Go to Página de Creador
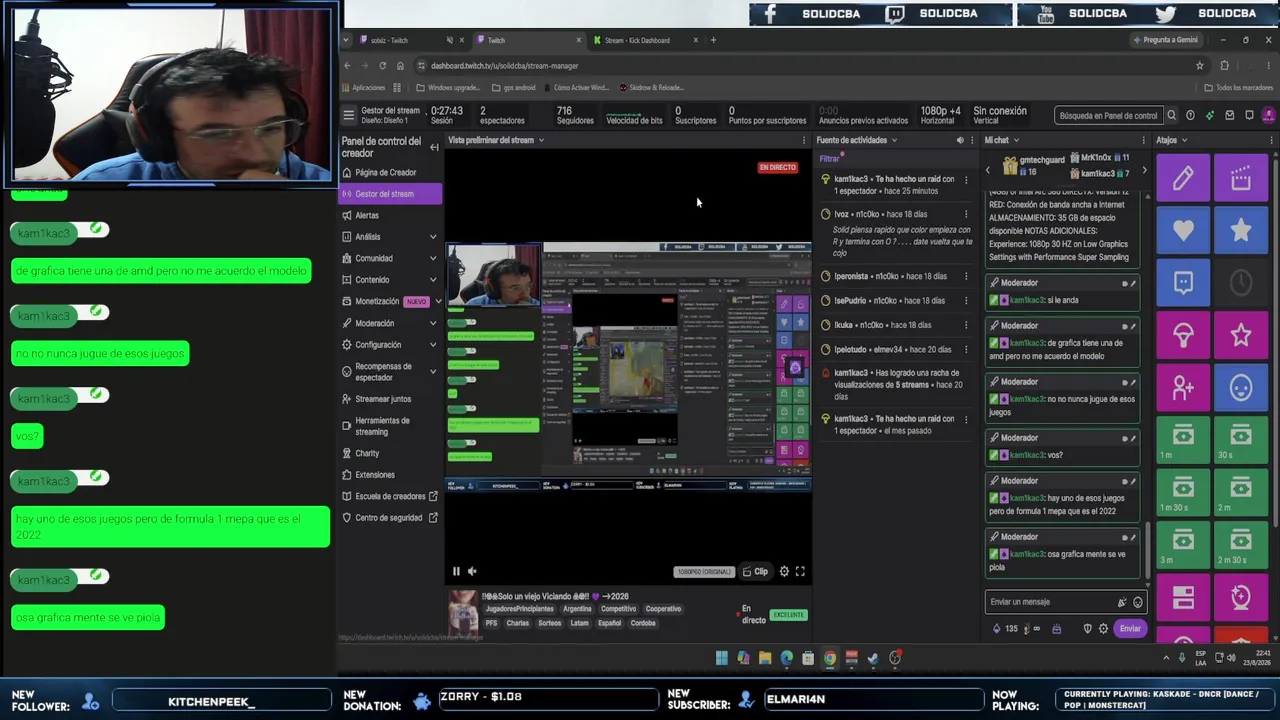This screenshot has height=720, width=1280. click(x=385, y=172)
